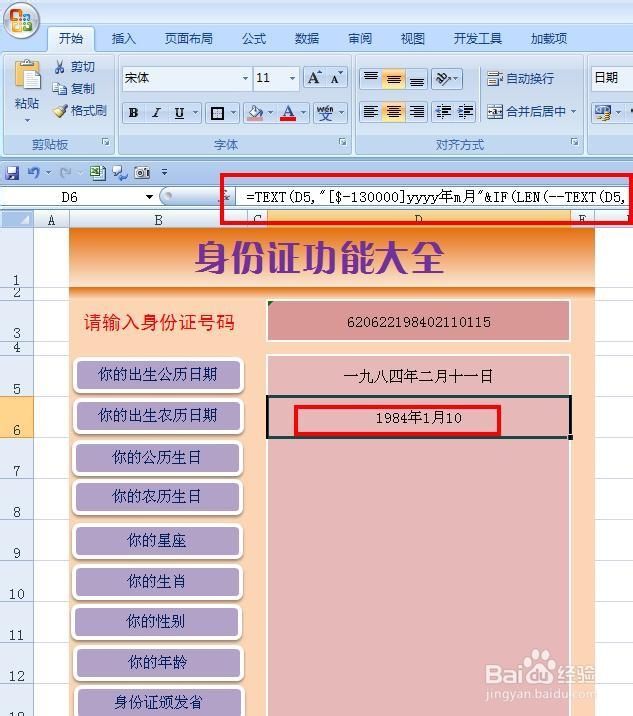The image size is (633, 716).
Task: Click the 你的出生农历日期 button
Action: pyautogui.click(x=158, y=416)
